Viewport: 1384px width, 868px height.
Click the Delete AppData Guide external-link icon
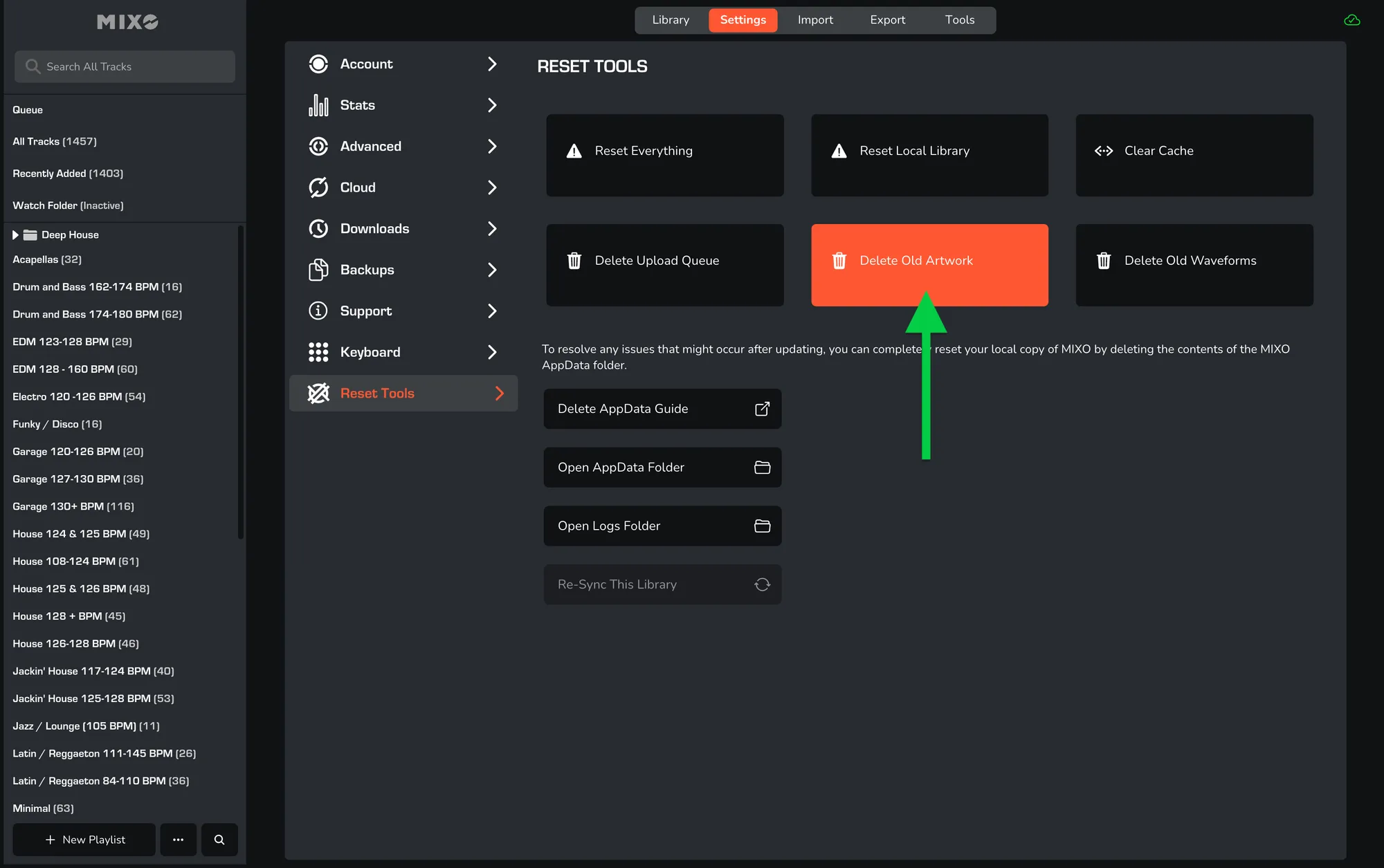(762, 409)
